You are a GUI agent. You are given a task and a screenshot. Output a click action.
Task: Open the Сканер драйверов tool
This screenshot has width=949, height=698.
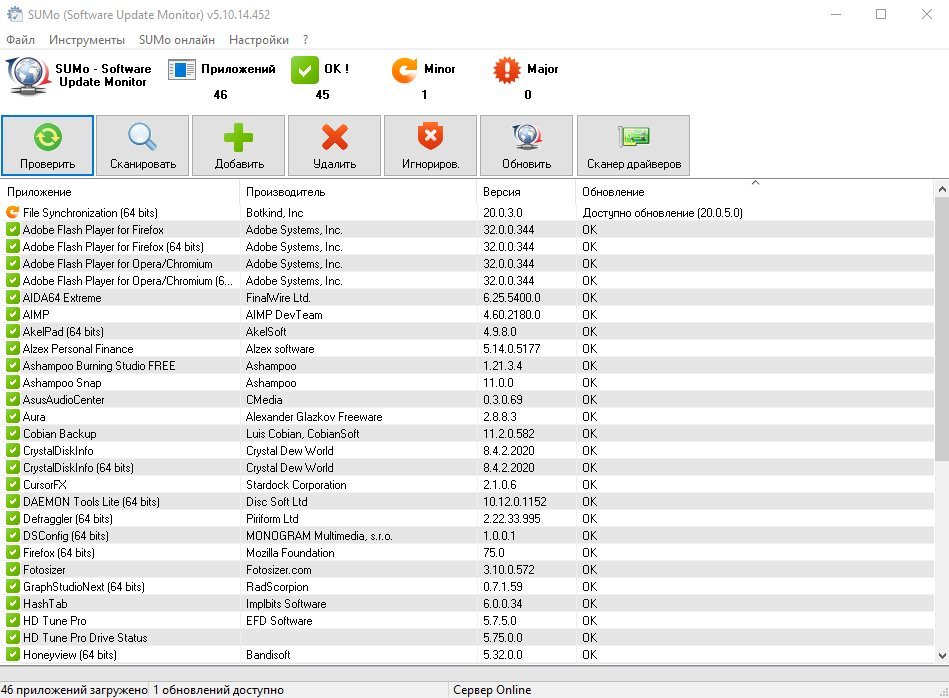(x=633, y=146)
